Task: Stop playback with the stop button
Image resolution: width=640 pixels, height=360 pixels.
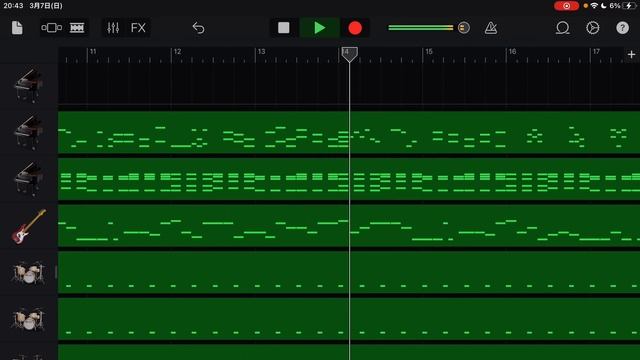Action: [284, 28]
